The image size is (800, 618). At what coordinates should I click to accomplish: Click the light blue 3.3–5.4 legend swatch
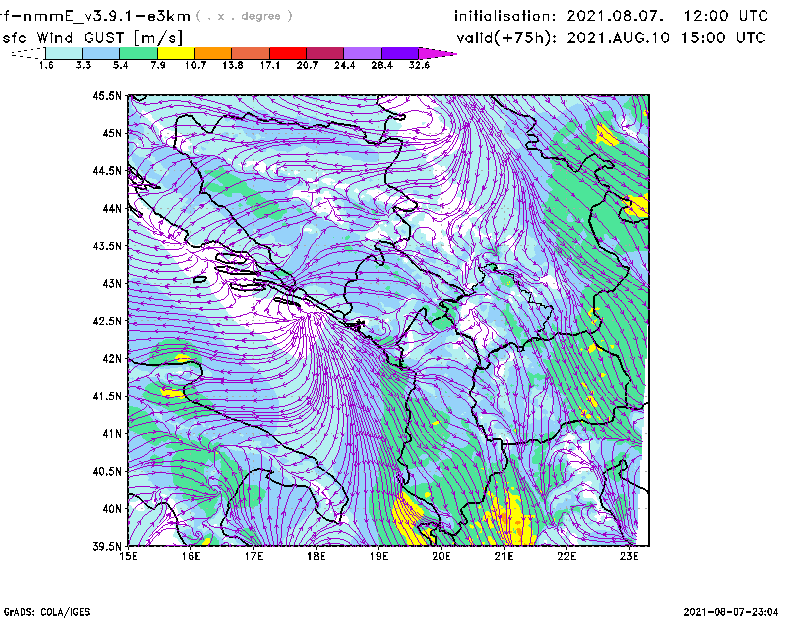(101, 53)
